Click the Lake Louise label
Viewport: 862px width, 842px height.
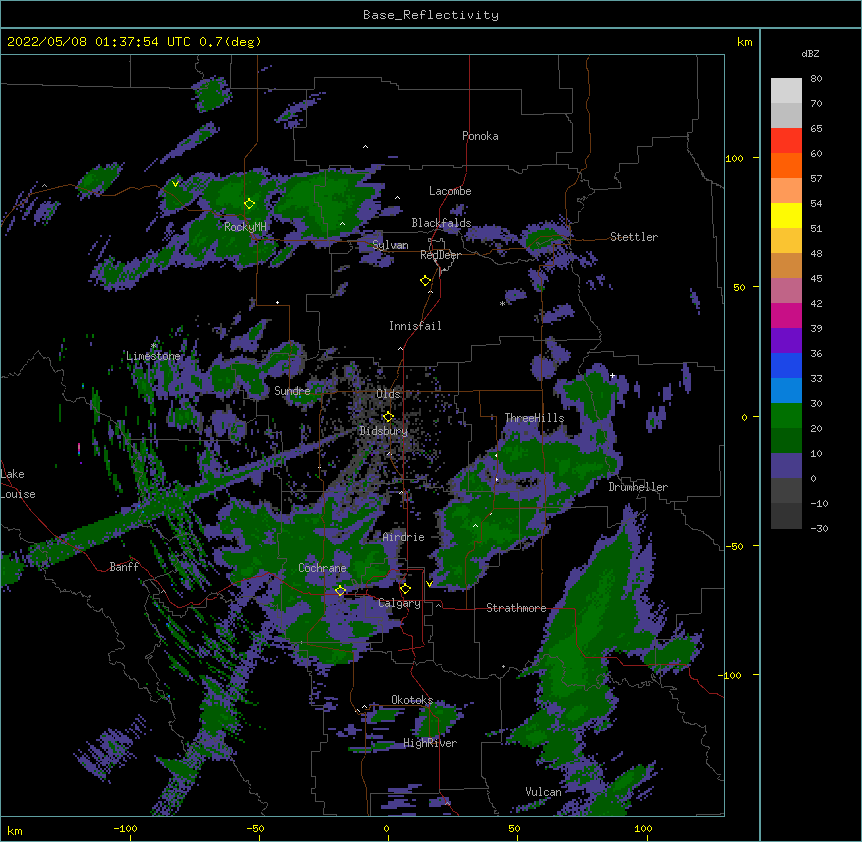(x=18, y=484)
